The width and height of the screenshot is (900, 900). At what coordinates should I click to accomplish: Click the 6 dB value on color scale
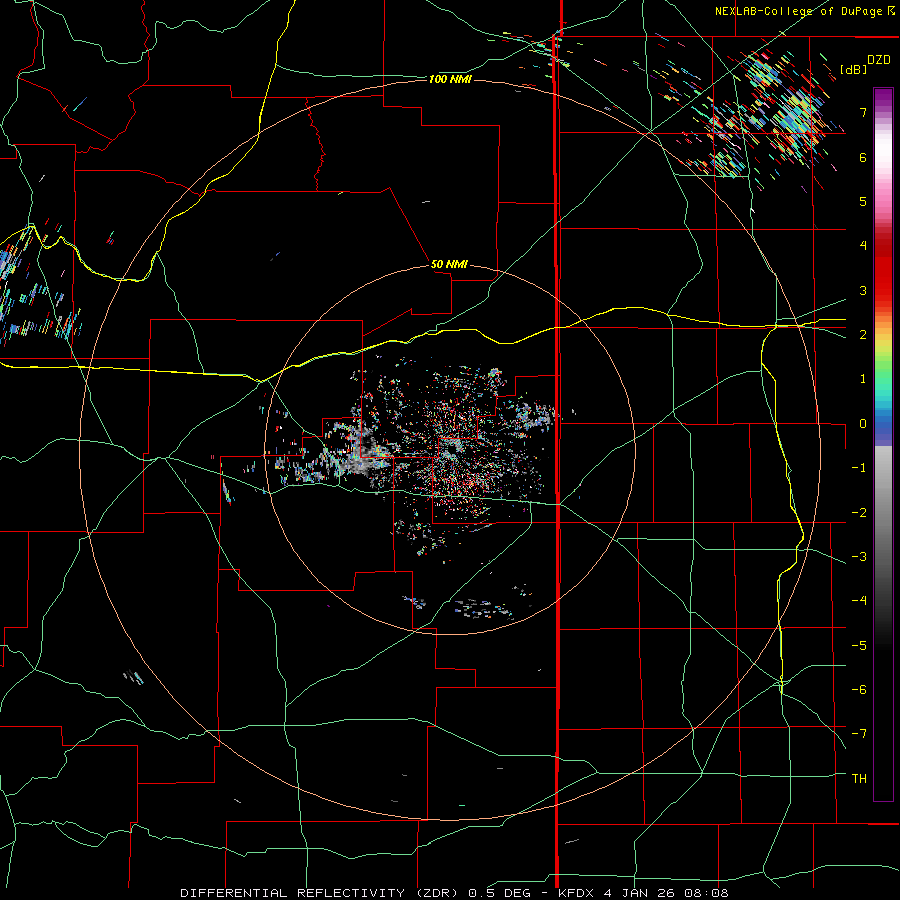point(863,157)
